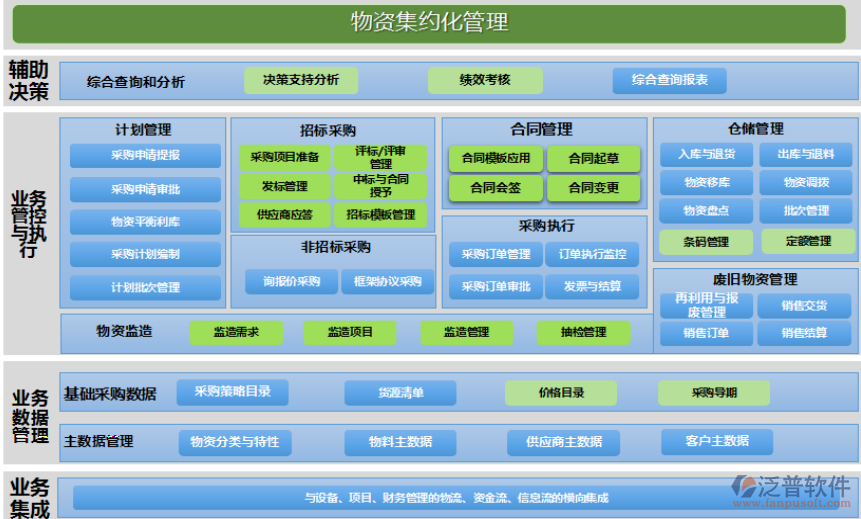The width and height of the screenshot is (861, 519).
Task: Open 入库与退货
Action: pos(706,155)
